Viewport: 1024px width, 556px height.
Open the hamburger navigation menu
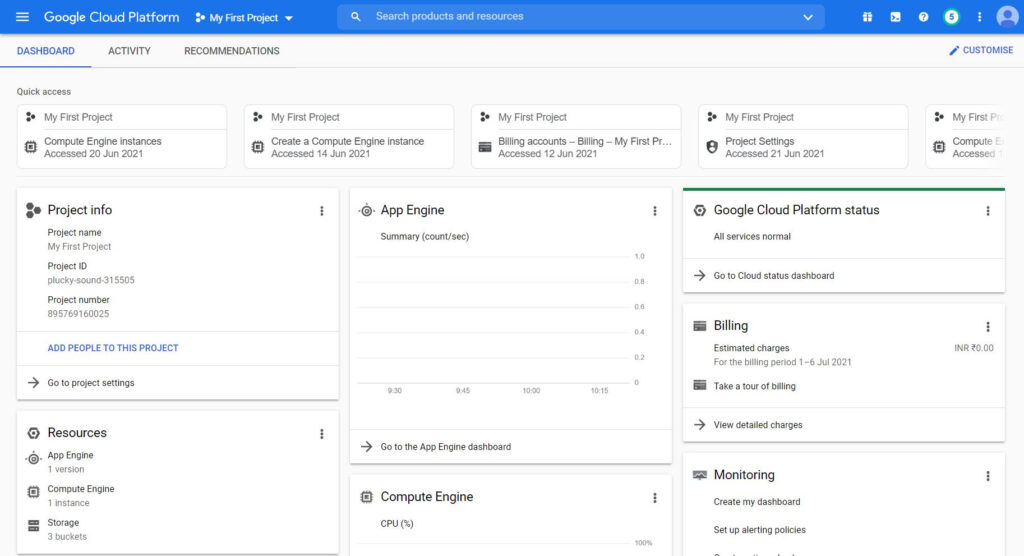tap(22, 17)
